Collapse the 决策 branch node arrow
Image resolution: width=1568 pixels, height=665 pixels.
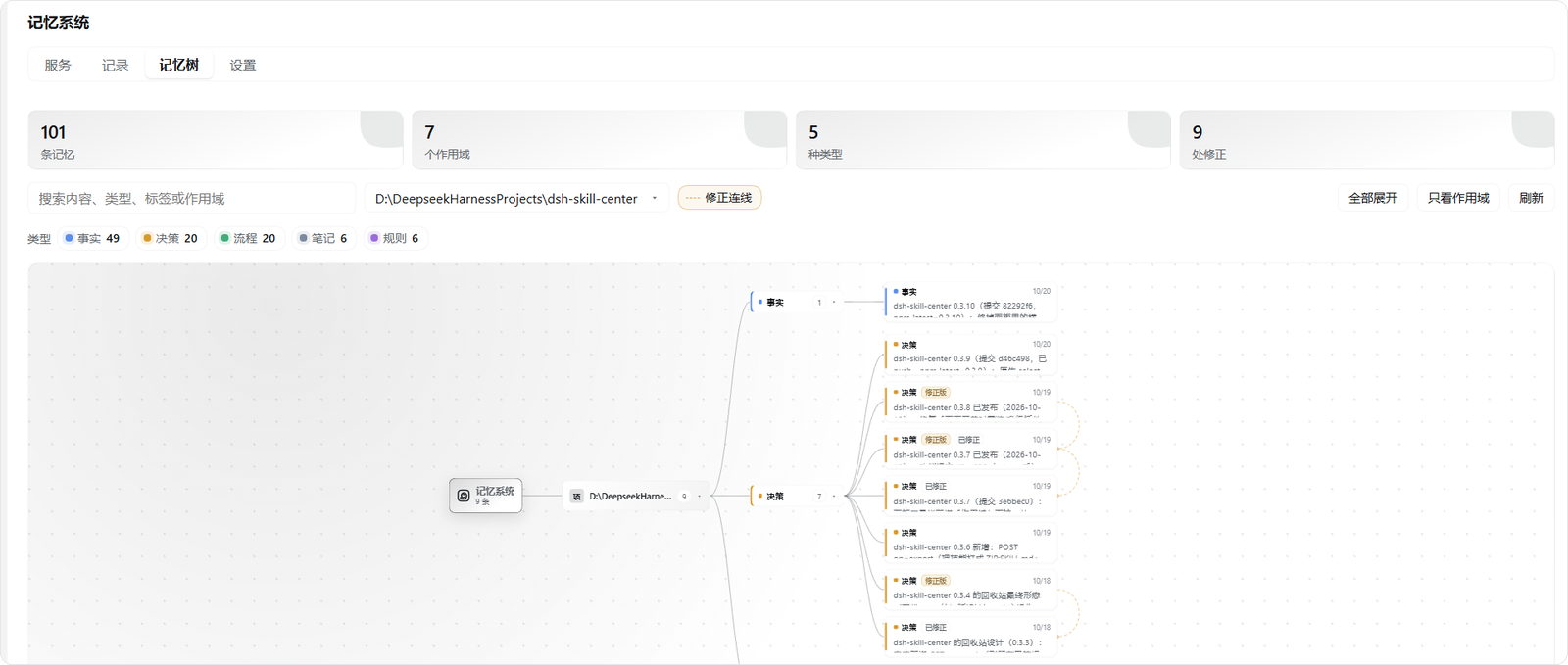pos(834,497)
